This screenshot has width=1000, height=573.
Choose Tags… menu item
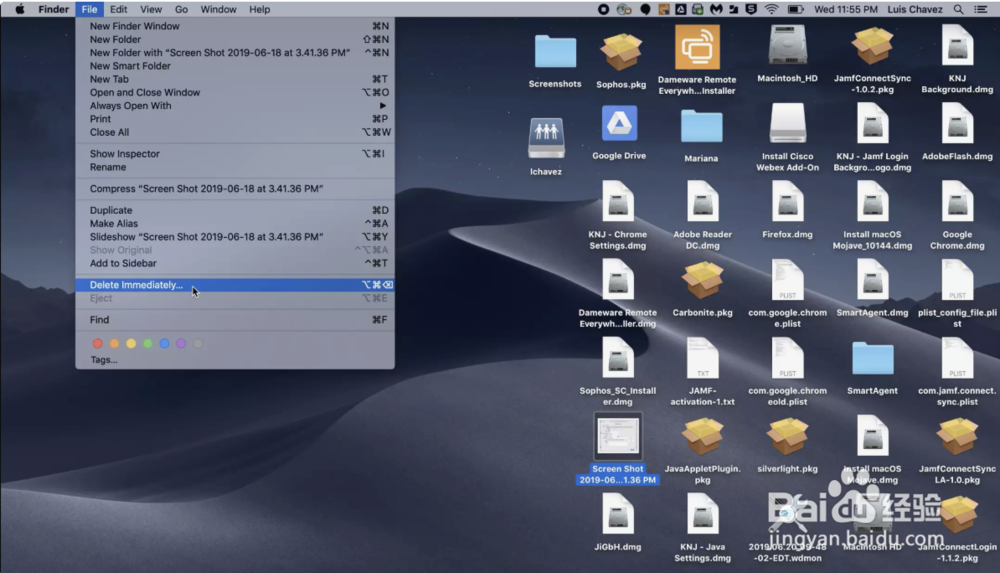pyautogui.click(x=235, y=360)
